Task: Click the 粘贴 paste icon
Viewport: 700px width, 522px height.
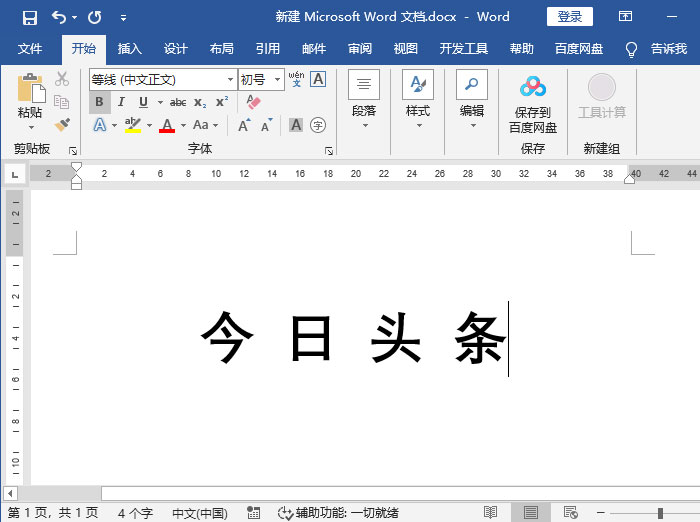Action: tap(31, 88)
